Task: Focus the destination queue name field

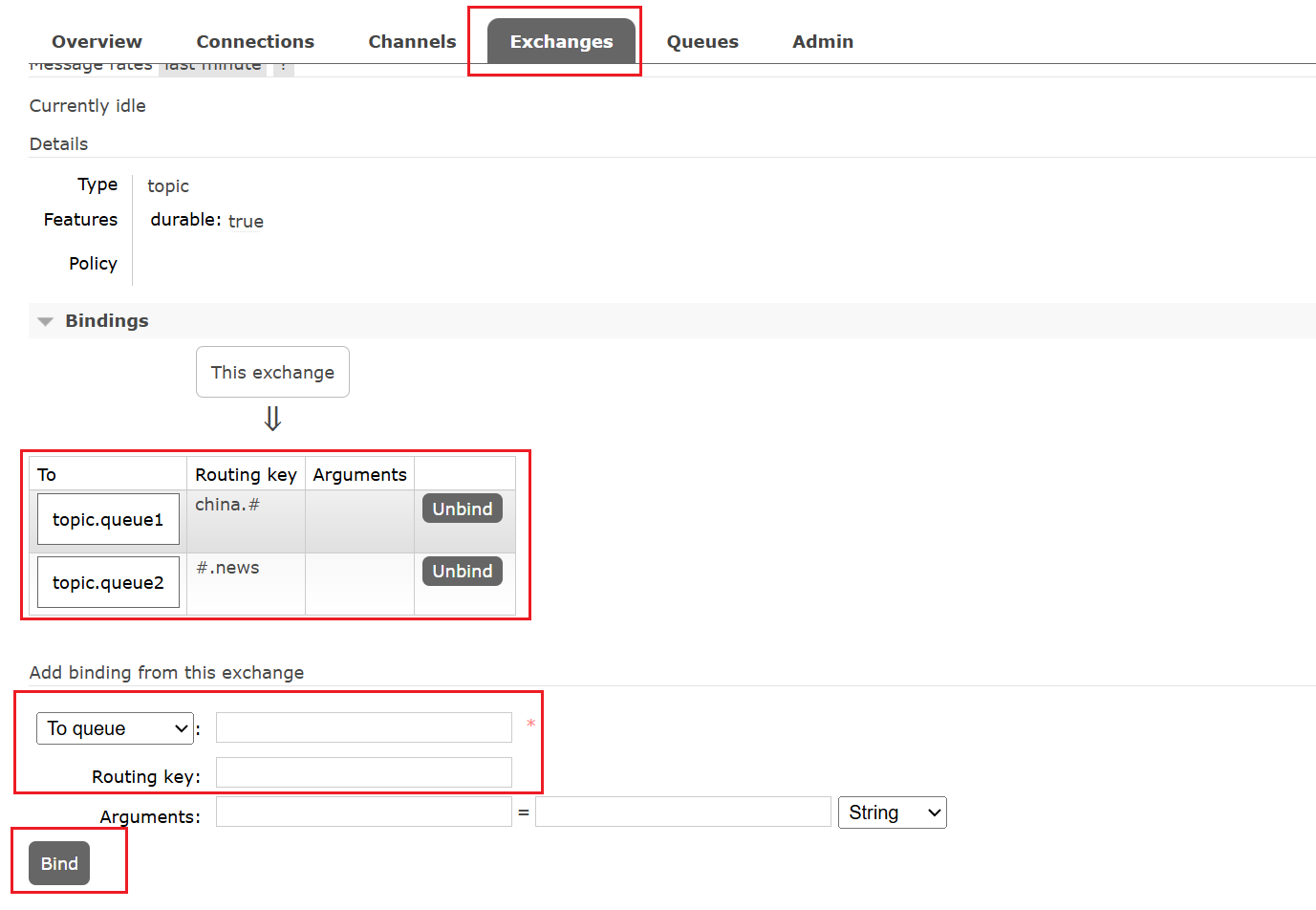Action: 364,727
